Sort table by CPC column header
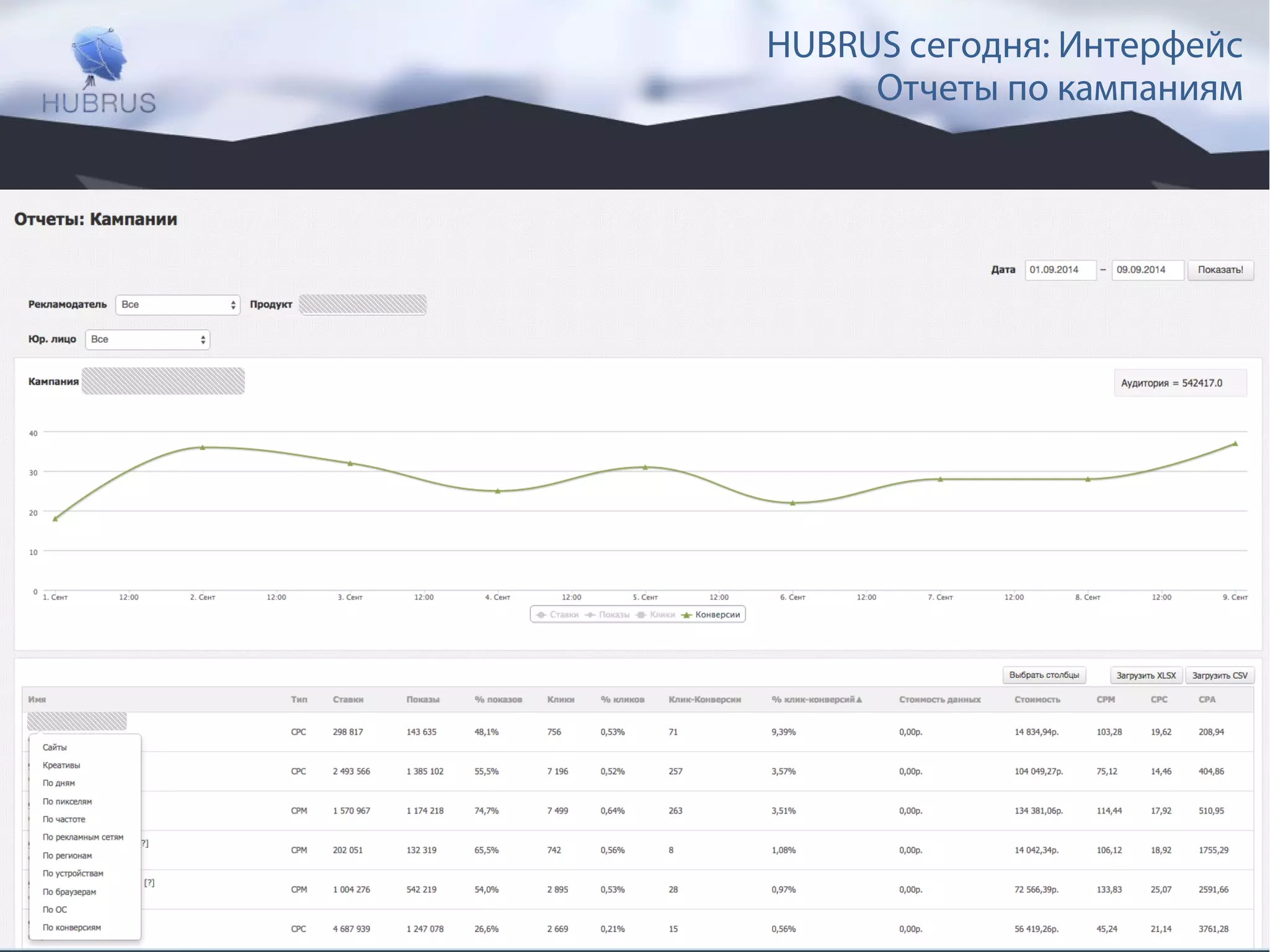The height and width of the screenshot is (952, 1270). point(1159,700)
